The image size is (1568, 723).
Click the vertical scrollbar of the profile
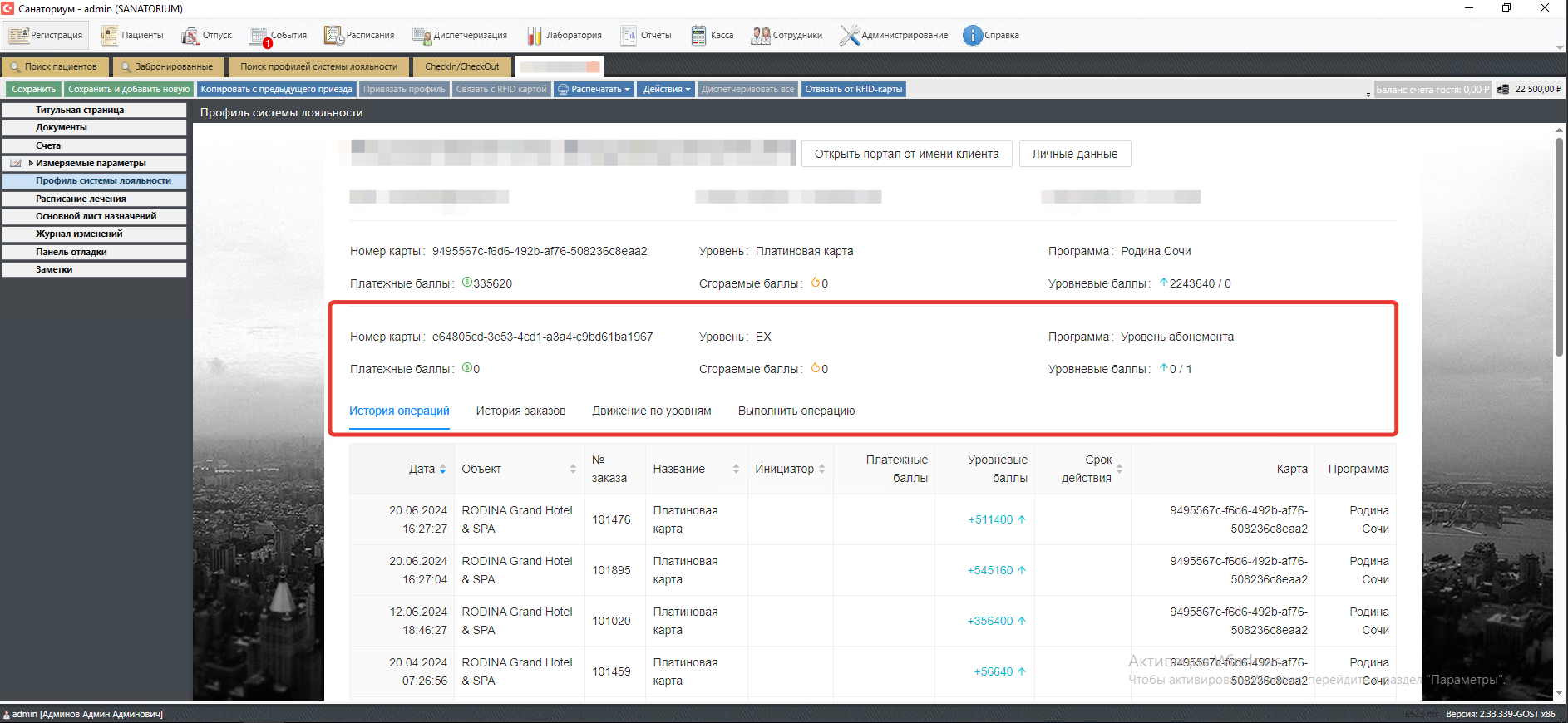click(1559, 249)
